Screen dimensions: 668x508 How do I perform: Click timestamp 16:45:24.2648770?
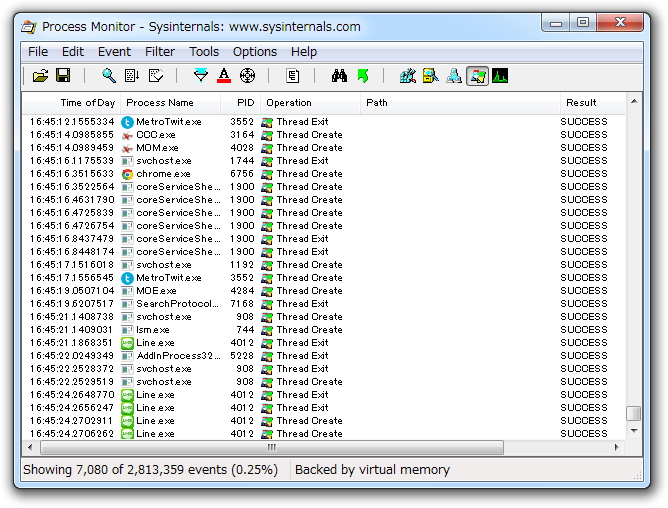click(x=72, y=395)
